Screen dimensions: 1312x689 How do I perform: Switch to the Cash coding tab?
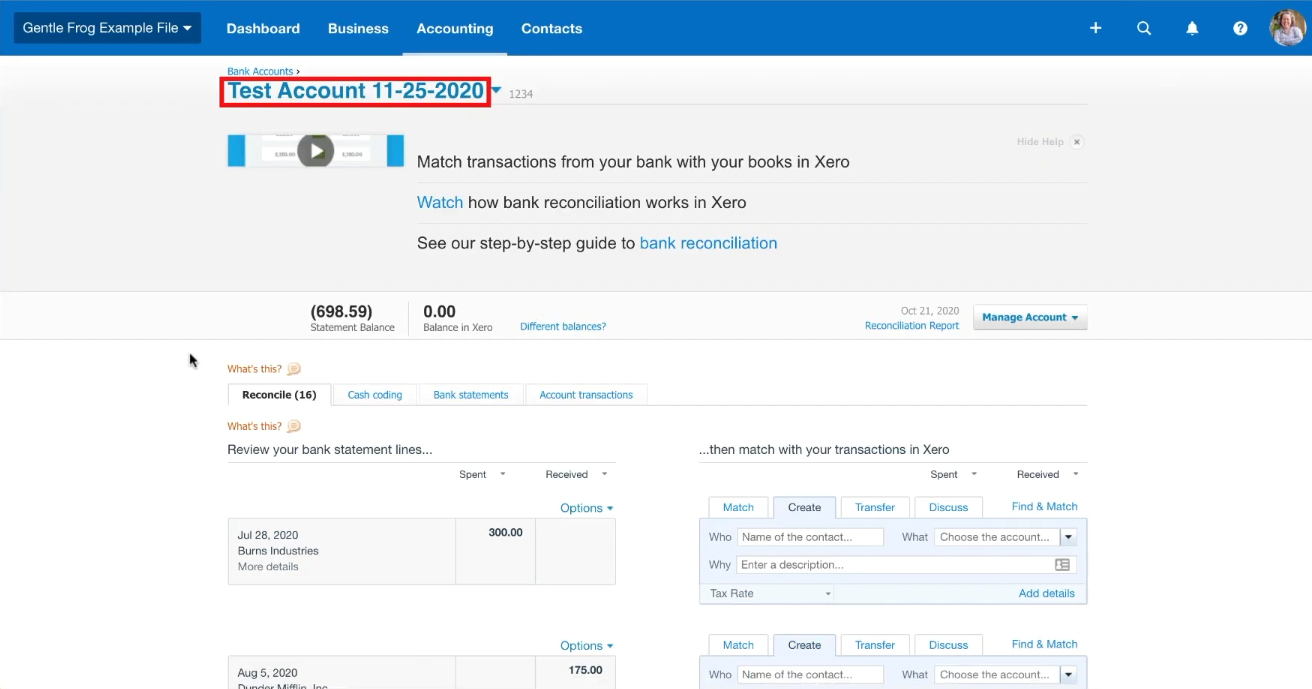pos(375,395)
